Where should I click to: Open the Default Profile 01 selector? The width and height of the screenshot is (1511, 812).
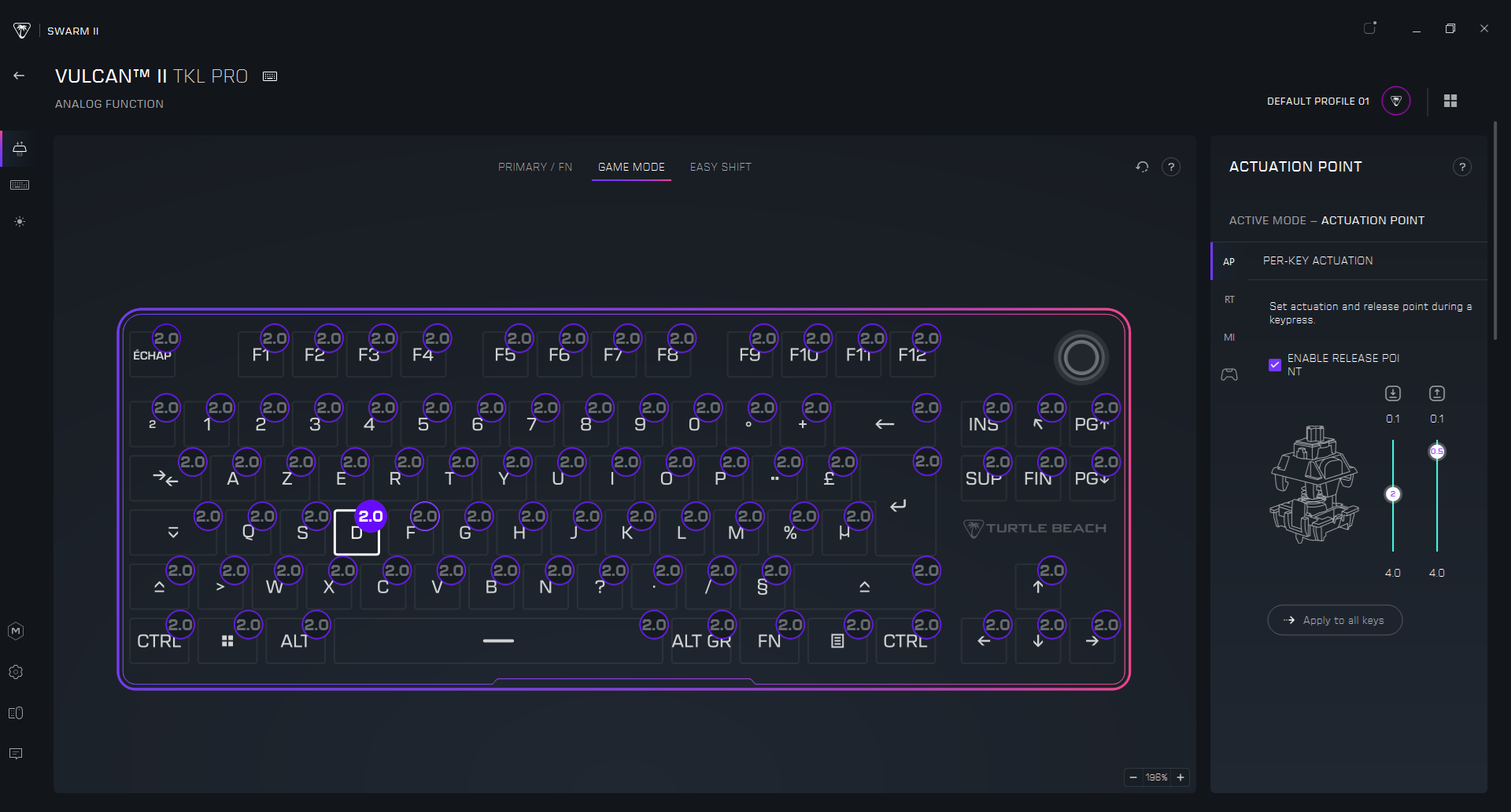1317,101
